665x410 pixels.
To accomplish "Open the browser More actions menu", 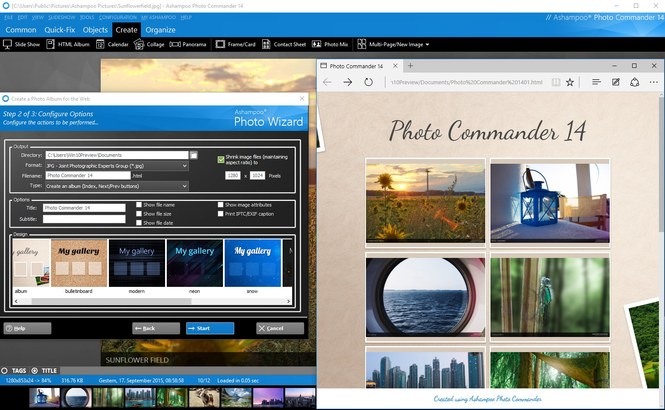I will tap(654, 82).
